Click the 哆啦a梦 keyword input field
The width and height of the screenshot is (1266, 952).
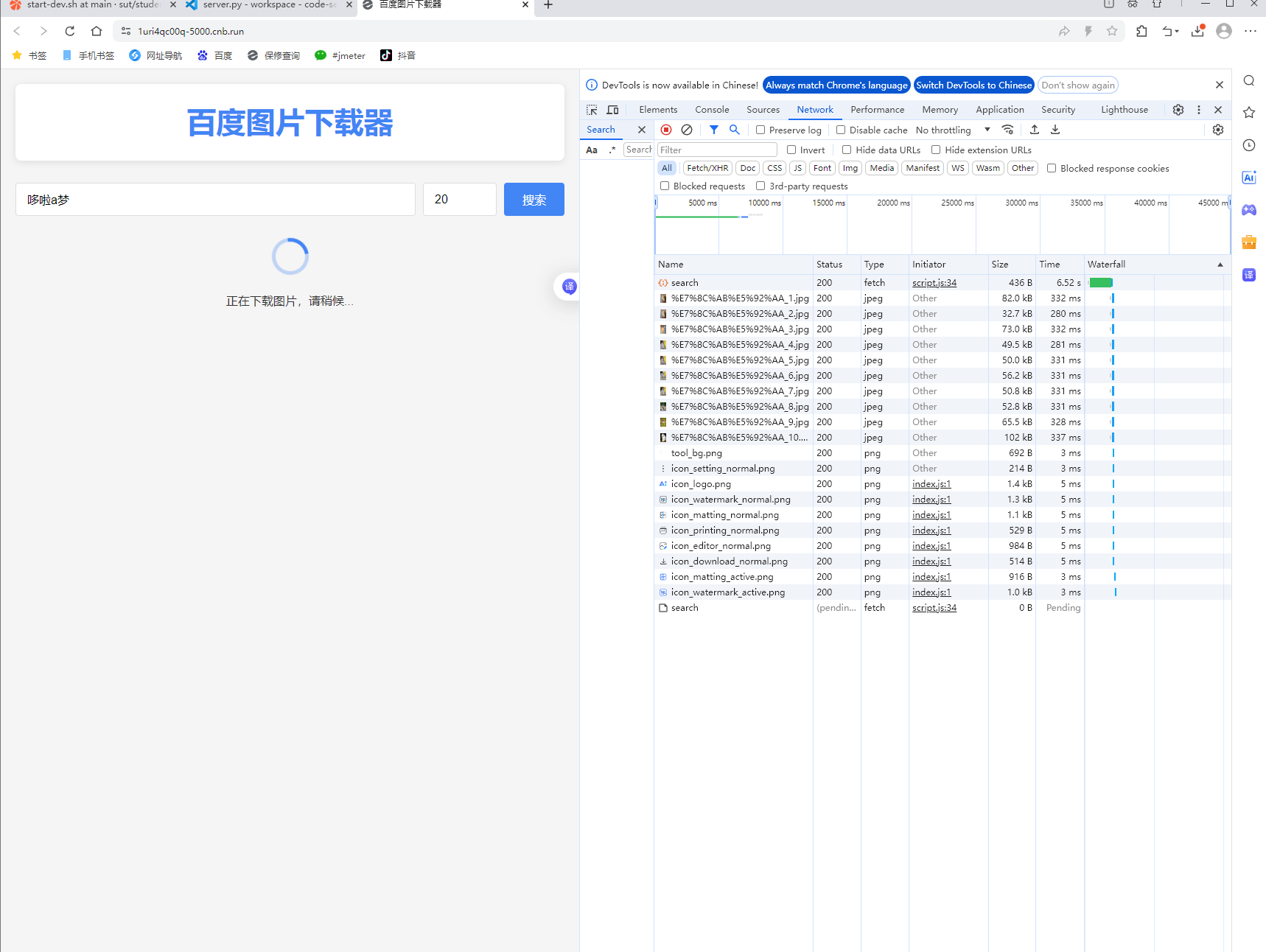click(x=215, y=200)
